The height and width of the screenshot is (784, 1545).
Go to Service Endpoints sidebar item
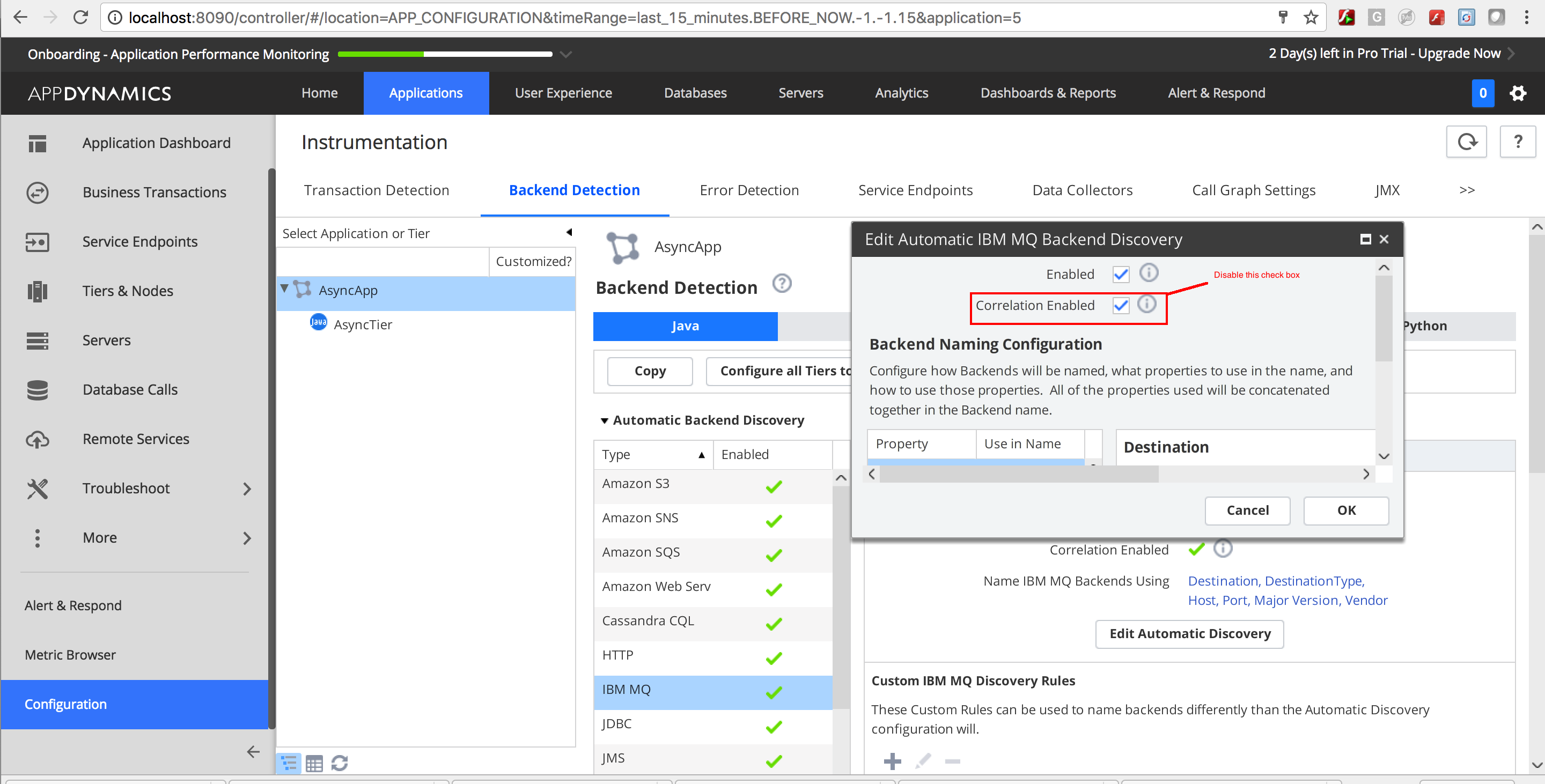[139, 241]
